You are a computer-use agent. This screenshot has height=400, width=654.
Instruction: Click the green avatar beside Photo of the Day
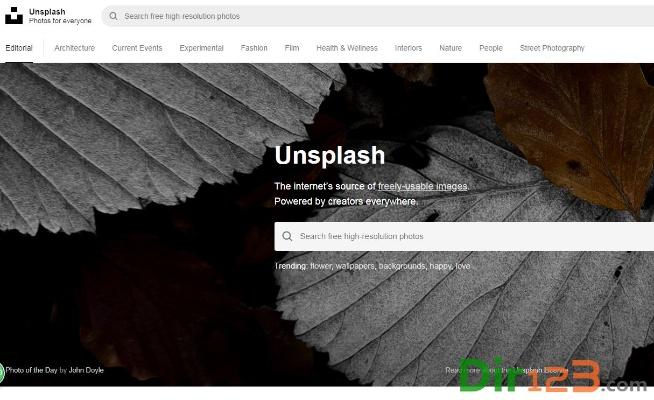[2, 372]
